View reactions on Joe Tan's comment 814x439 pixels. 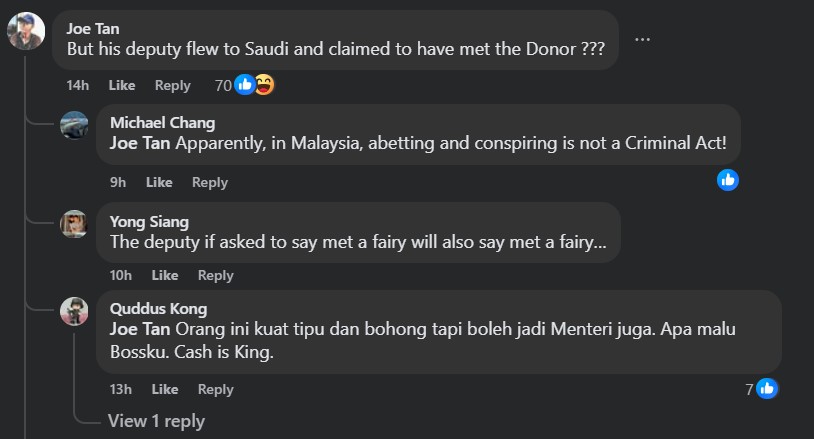coord(245,85)
